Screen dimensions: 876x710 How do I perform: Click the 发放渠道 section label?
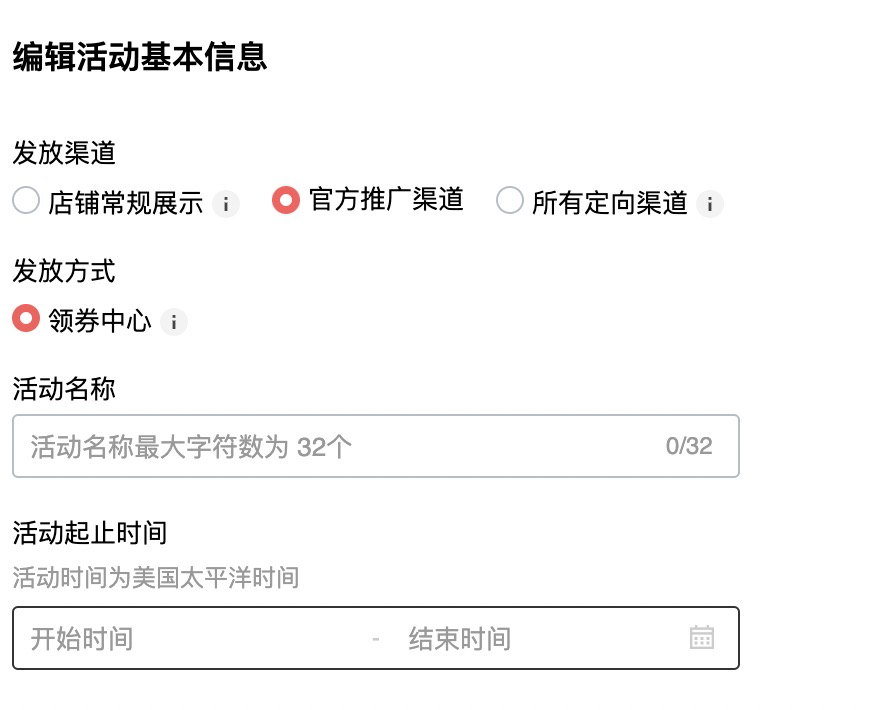(x=62, y=153)
